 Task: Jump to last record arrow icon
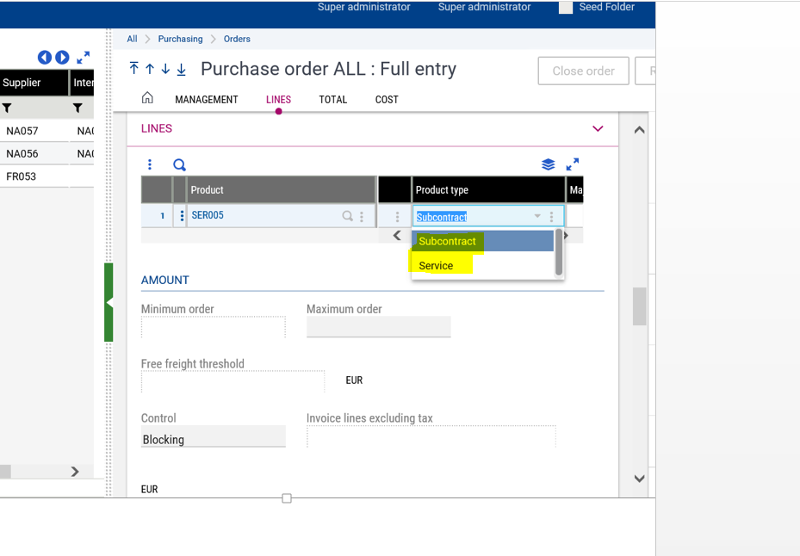point(181,69)
